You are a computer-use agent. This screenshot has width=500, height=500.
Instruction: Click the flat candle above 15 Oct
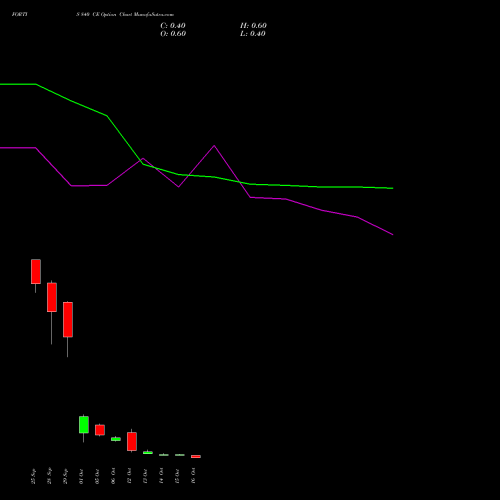click(180, 455)
